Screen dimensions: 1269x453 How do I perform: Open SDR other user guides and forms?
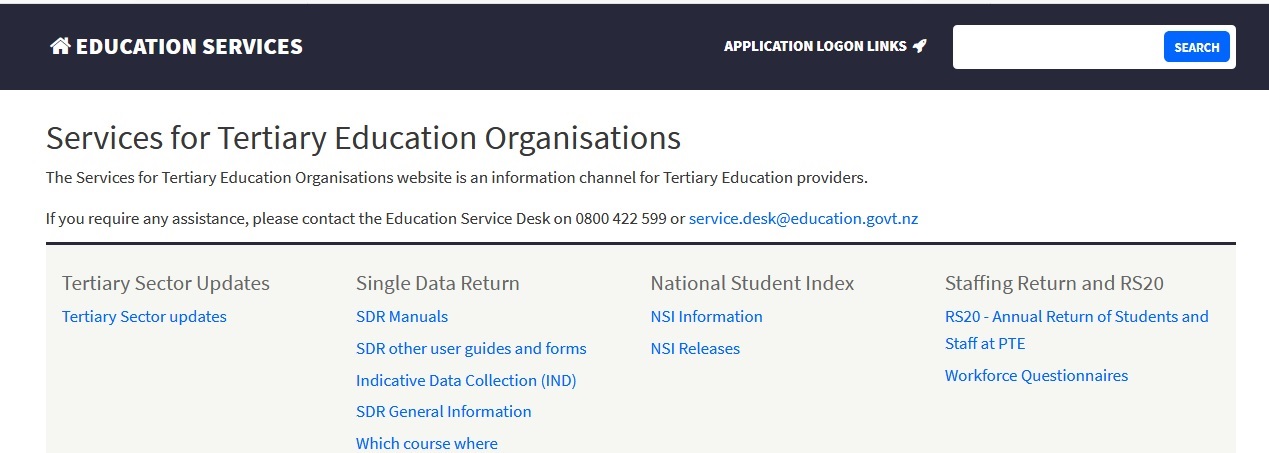tap(471, 349)
